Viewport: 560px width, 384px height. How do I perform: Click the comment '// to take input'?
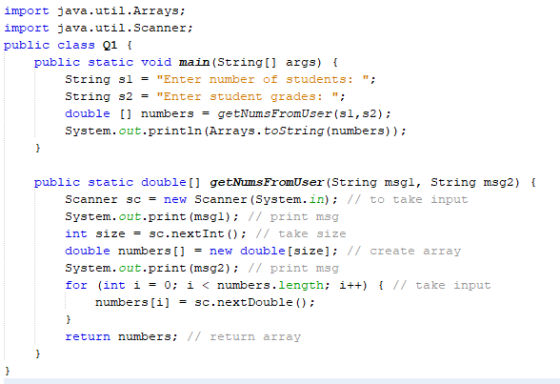[408, 199]
